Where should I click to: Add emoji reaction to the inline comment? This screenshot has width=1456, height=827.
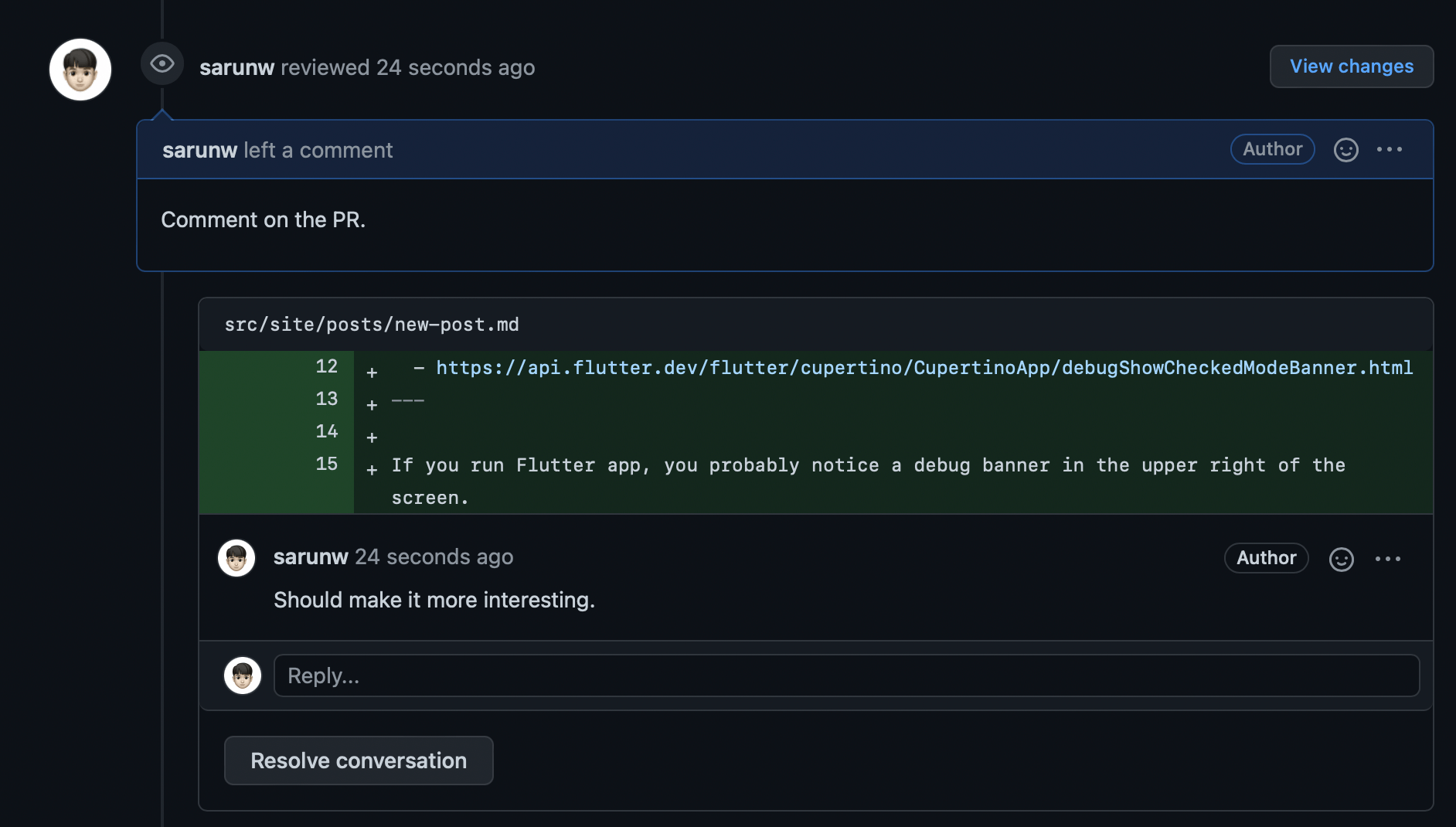coord(1341,559)
